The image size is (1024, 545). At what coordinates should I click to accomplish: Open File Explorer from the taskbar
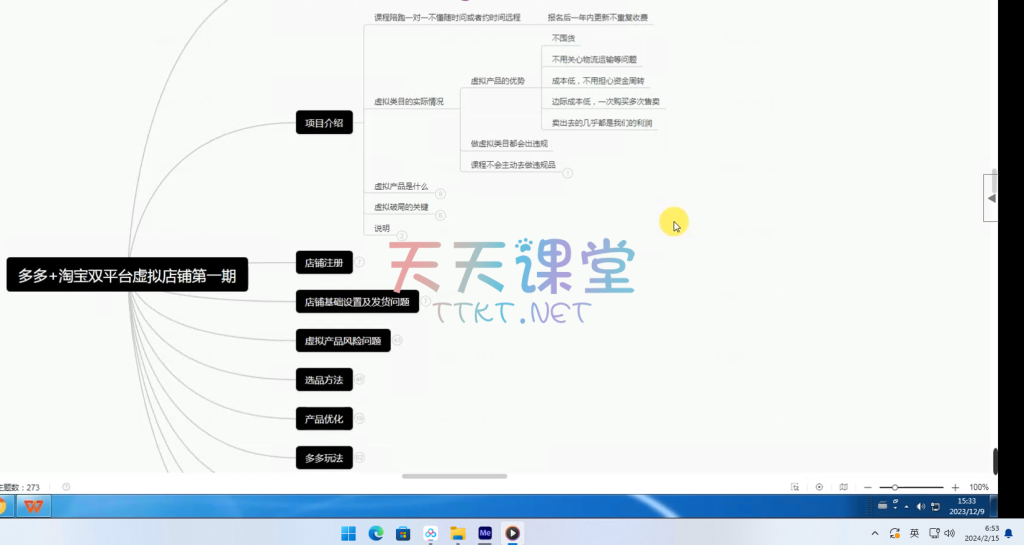pyautogui.click(x=458, y=533)
